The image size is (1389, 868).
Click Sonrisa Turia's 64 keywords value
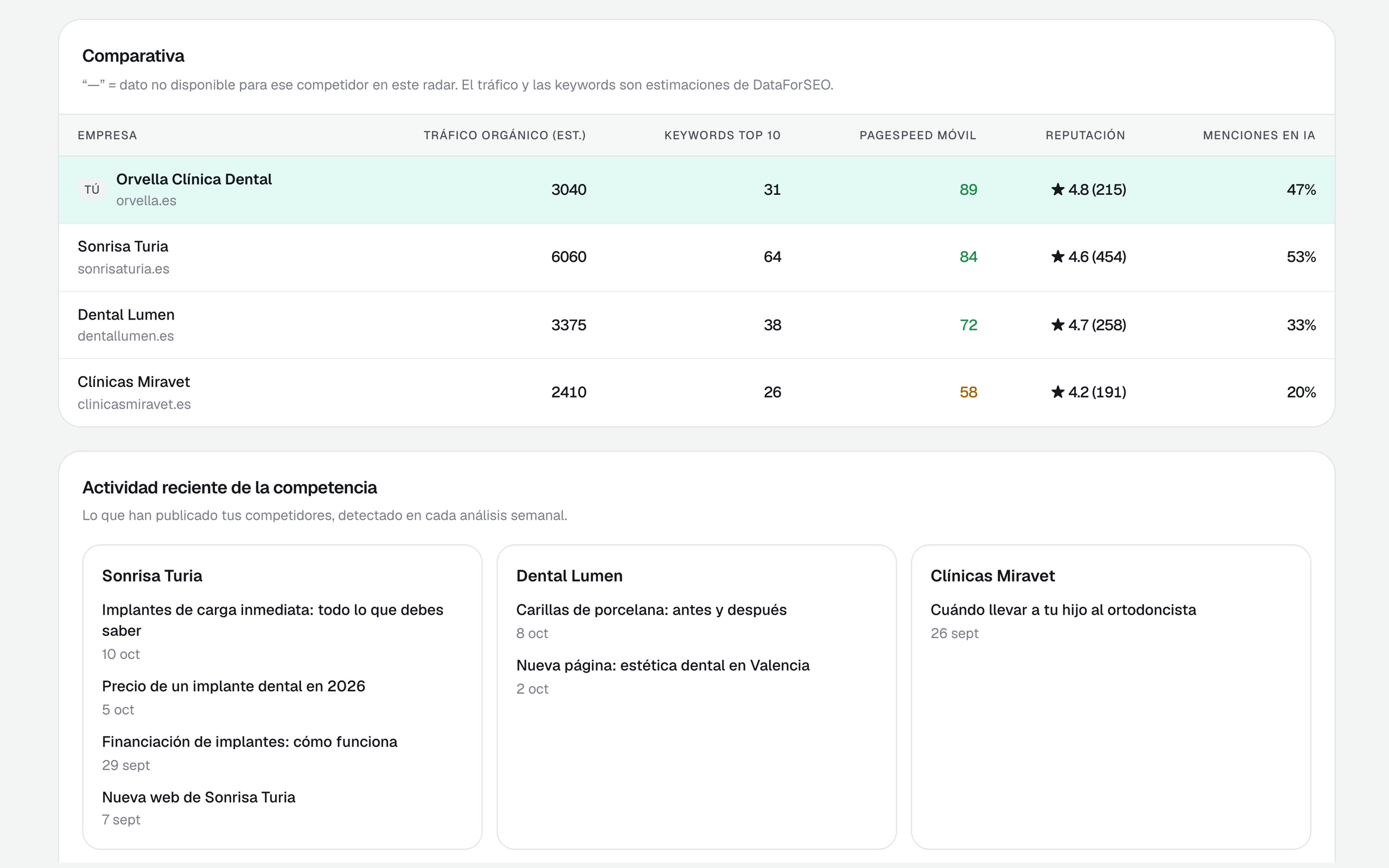tap(773, 257)
